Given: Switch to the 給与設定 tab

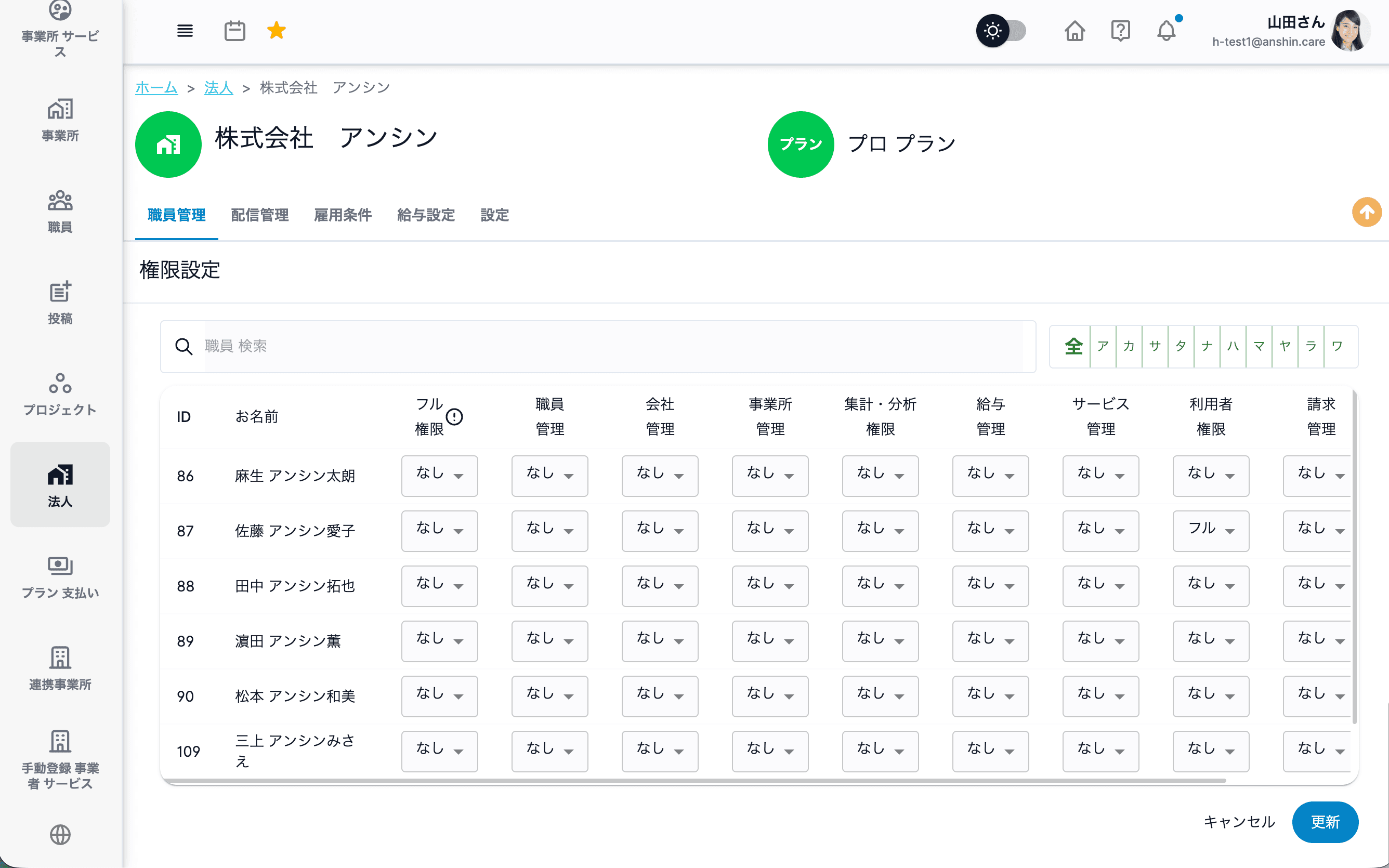Looking at the screenshot, I should tap(426, 215).
